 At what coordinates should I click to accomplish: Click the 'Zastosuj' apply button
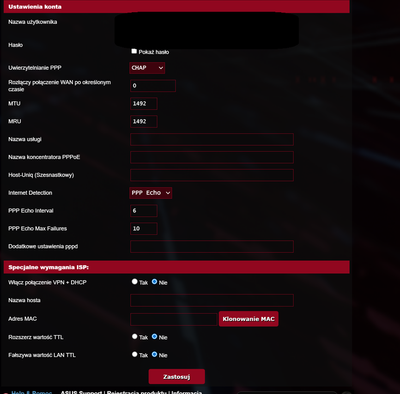(x=177, y=377)
